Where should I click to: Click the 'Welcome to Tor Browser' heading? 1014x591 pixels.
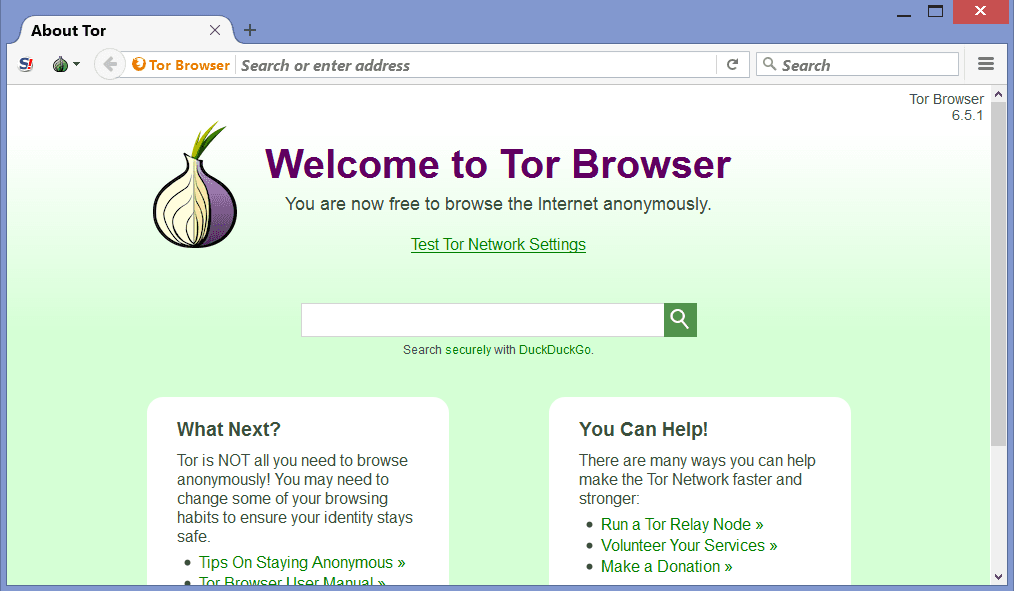[x=498, y=164]
